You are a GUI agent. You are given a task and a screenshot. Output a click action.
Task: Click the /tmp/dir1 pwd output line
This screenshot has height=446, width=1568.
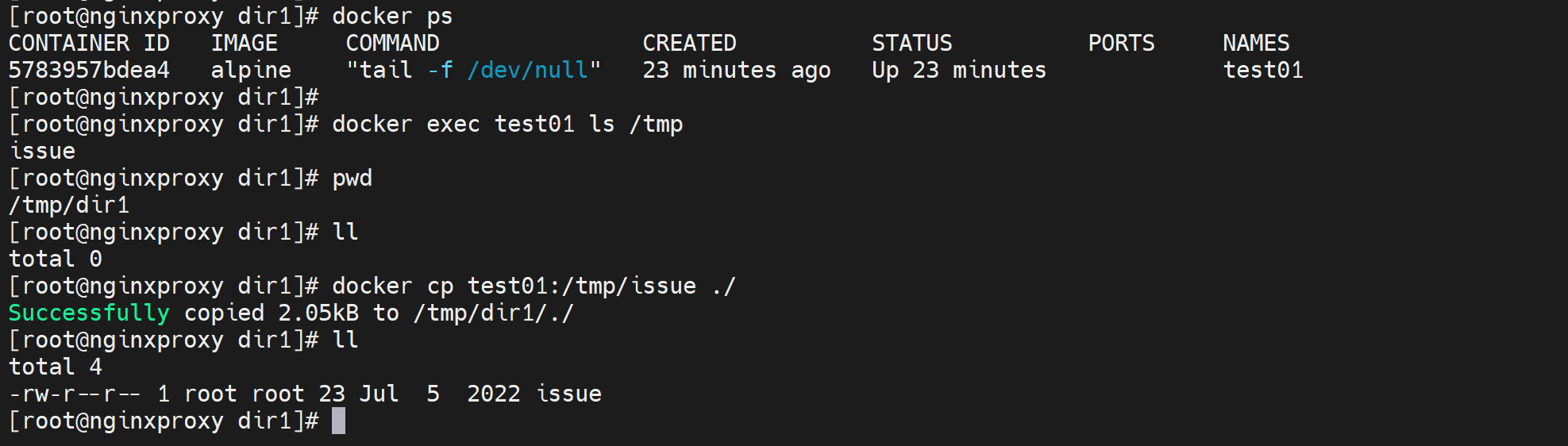point(69,205)
